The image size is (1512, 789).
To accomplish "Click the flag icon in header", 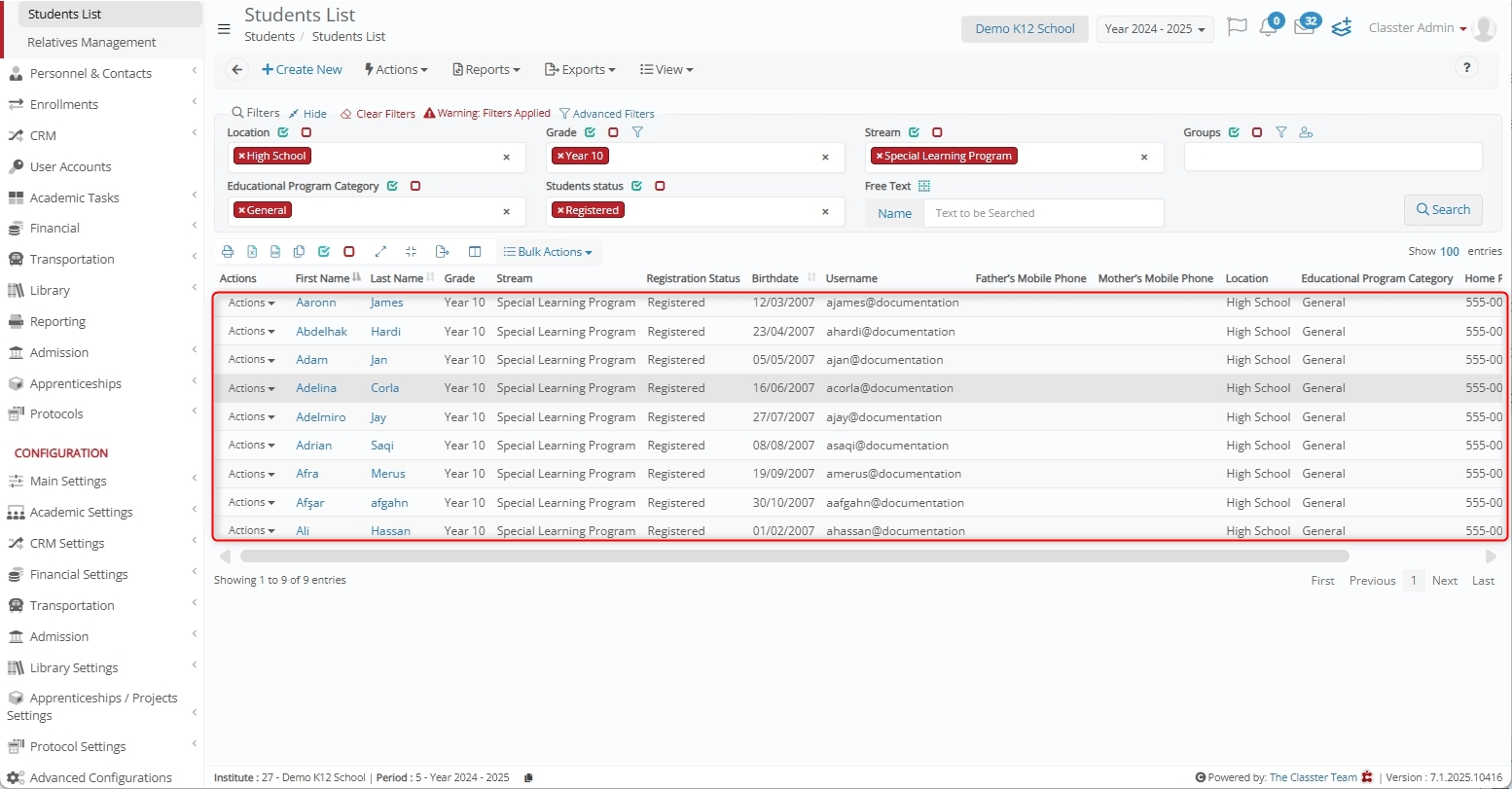I will pyautogui.click(x=1237, y=28).
